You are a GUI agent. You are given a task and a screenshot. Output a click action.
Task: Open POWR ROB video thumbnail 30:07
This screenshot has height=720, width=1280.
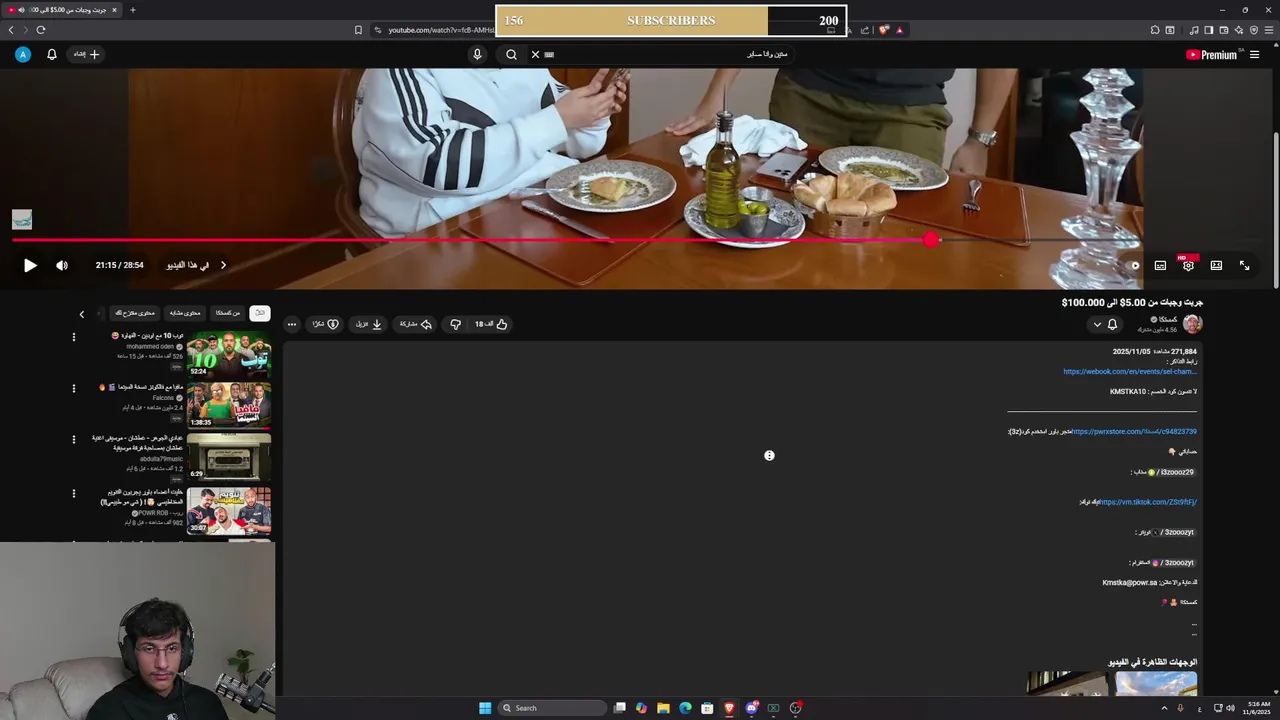click(229, 510)
